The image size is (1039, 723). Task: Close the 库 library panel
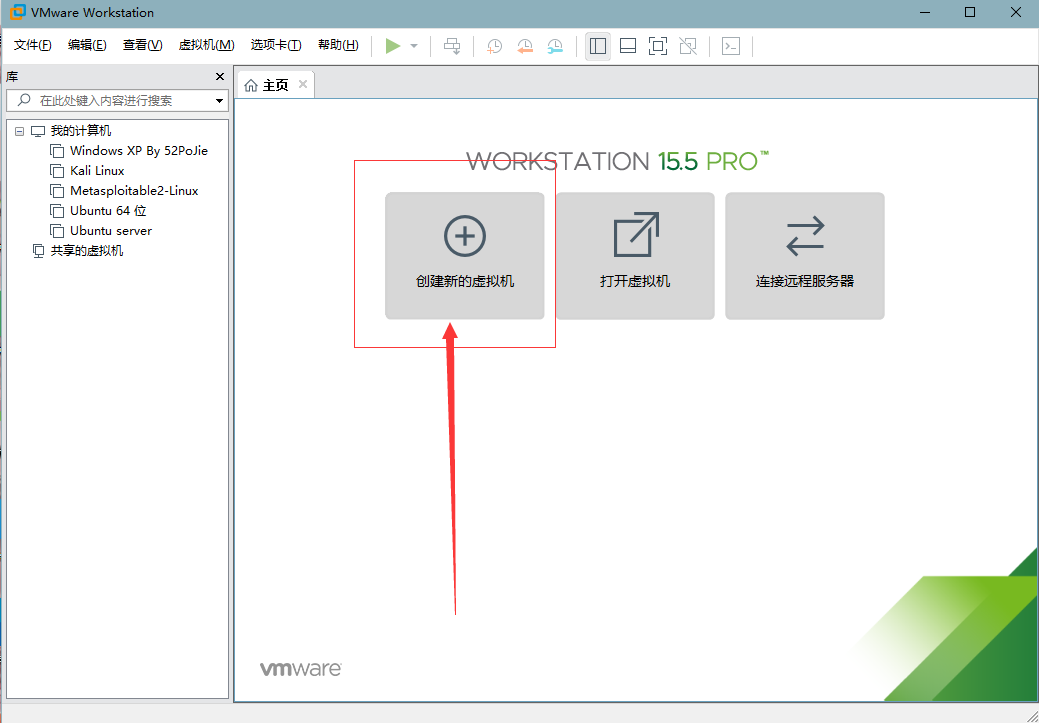[x=220, y=77]
